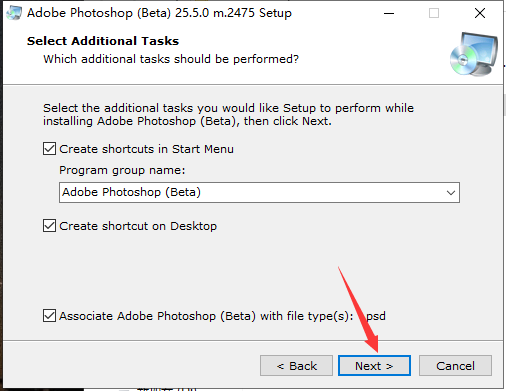Click the greyed-out maximize button
This screenshot has width=506, height=391.
[434, 13]
